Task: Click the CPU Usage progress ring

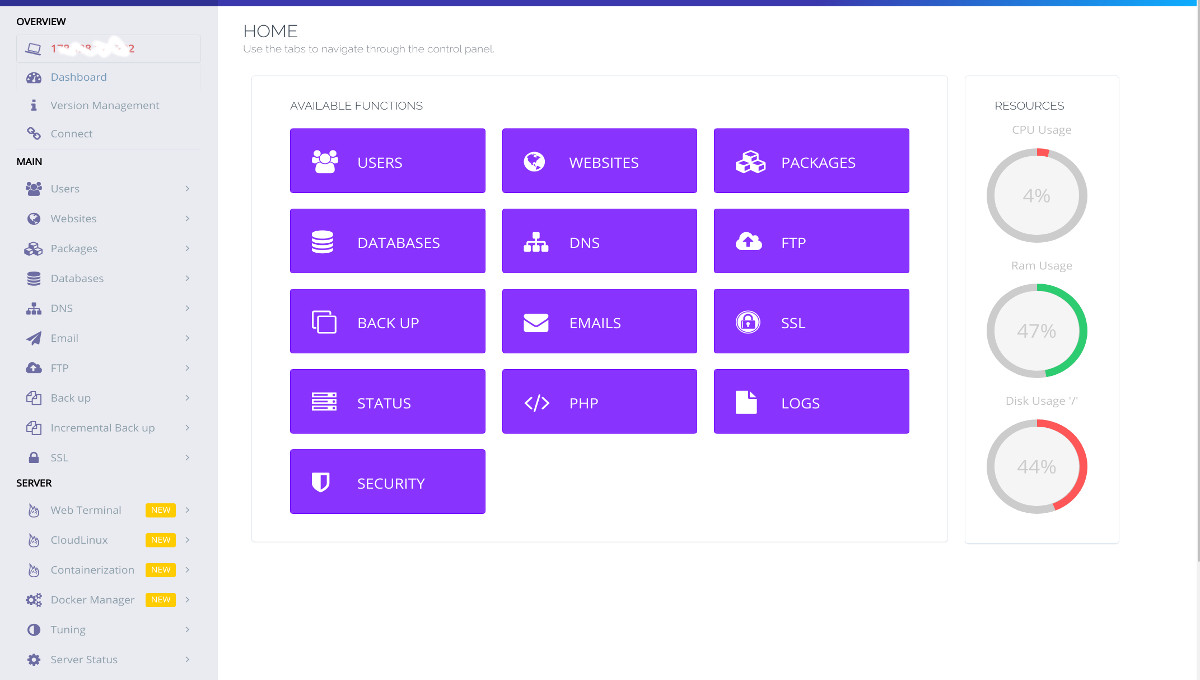Action: (1037, 195)
